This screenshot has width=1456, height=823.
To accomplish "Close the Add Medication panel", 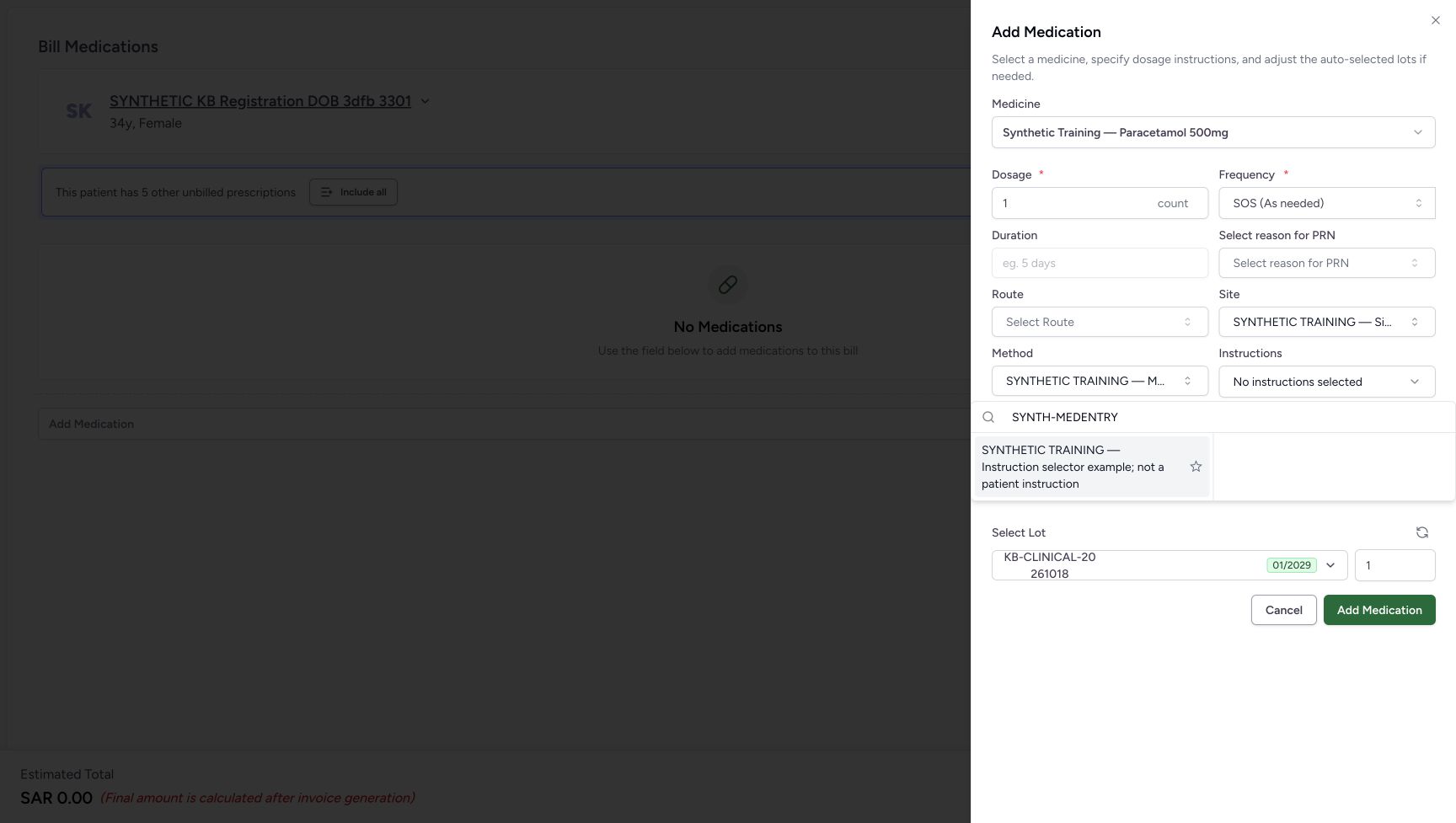I will 1435,20.
